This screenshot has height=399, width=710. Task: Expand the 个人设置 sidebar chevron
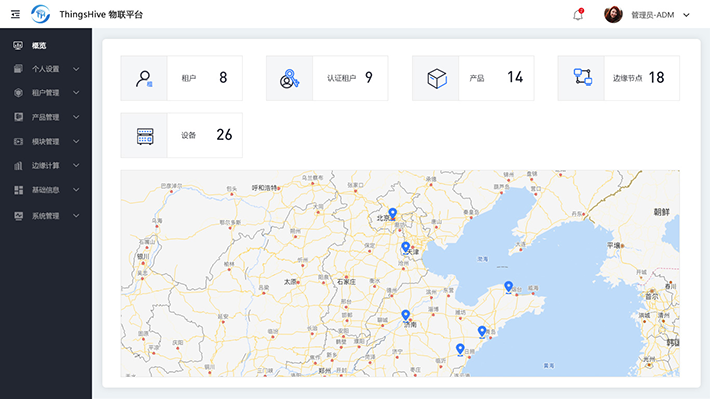tap(76, 69)
